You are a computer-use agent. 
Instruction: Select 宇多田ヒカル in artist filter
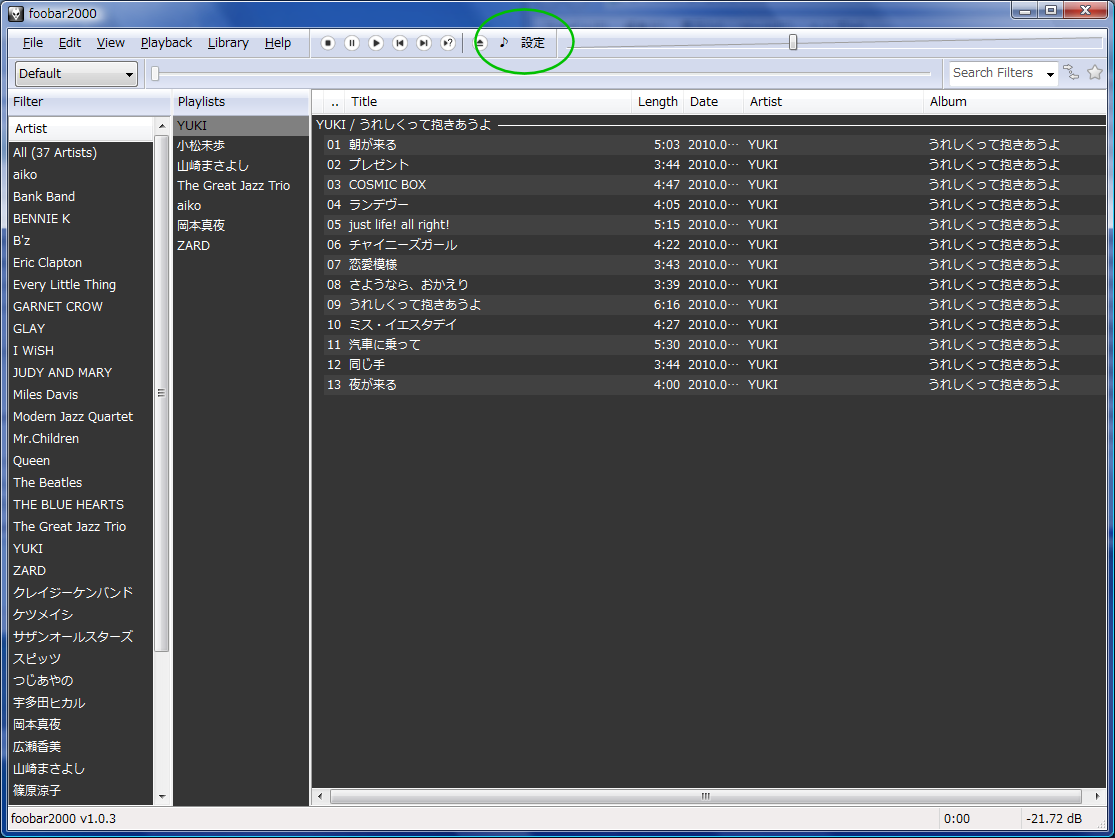81,703
